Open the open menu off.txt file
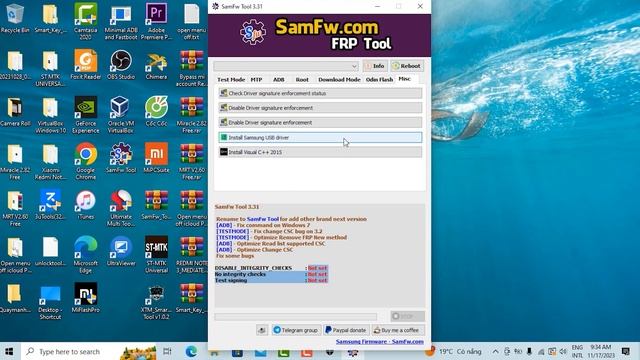Image resolution: width=640 pixels, height=360 pixels. click(192, 21)
